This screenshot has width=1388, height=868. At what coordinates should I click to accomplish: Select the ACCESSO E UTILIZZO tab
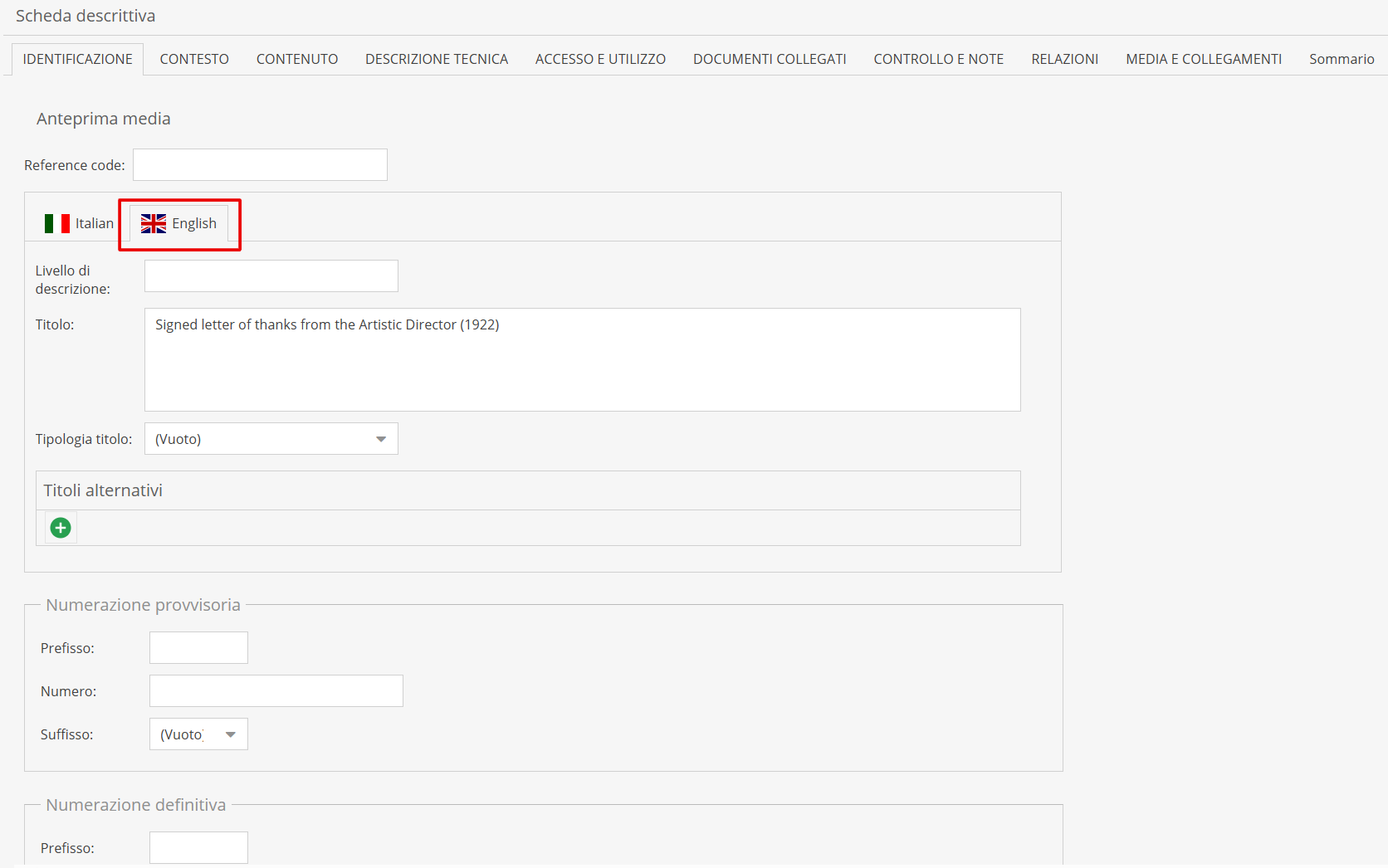(x=600, y=59)
